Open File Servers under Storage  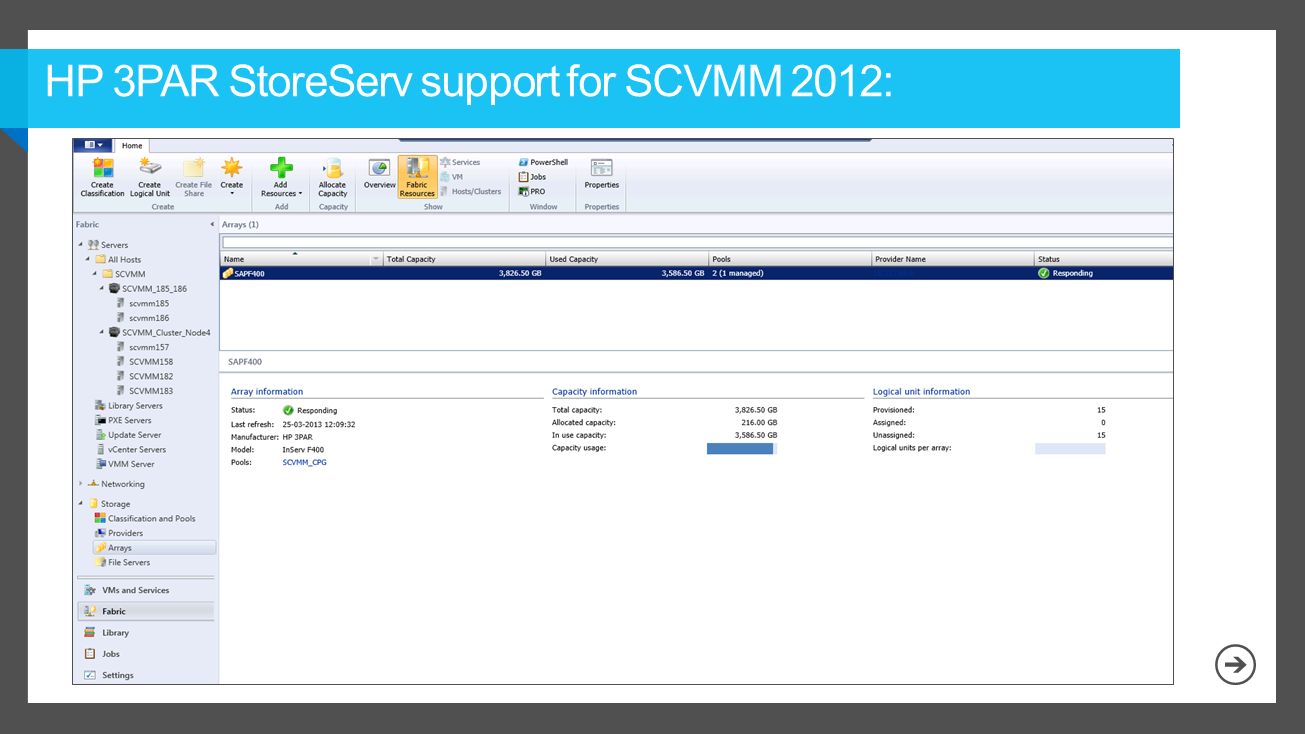122,562
